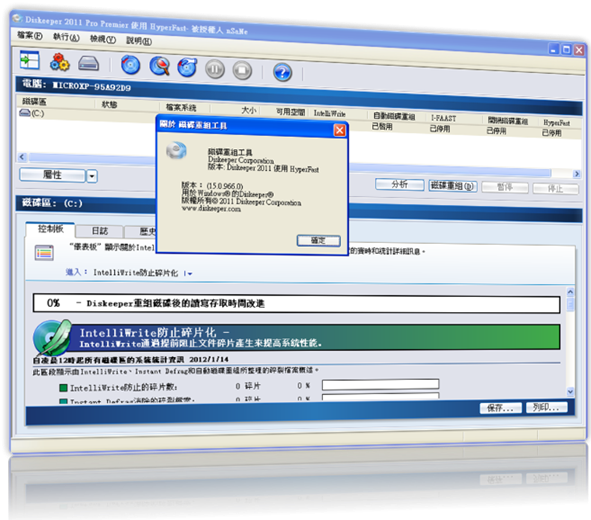Click the dashboard scroll down arrow

coord(570,392)
